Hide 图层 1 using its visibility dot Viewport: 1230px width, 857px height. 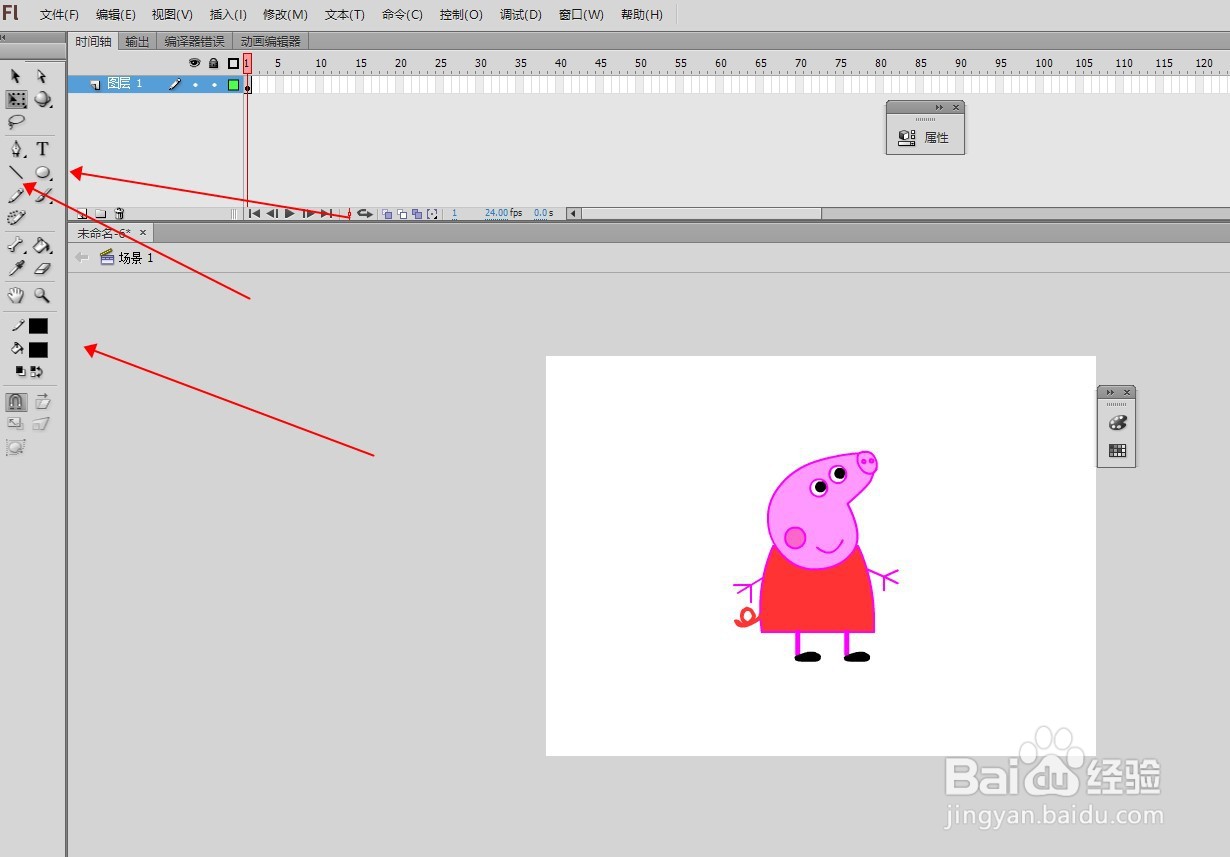tap(195, 84)
